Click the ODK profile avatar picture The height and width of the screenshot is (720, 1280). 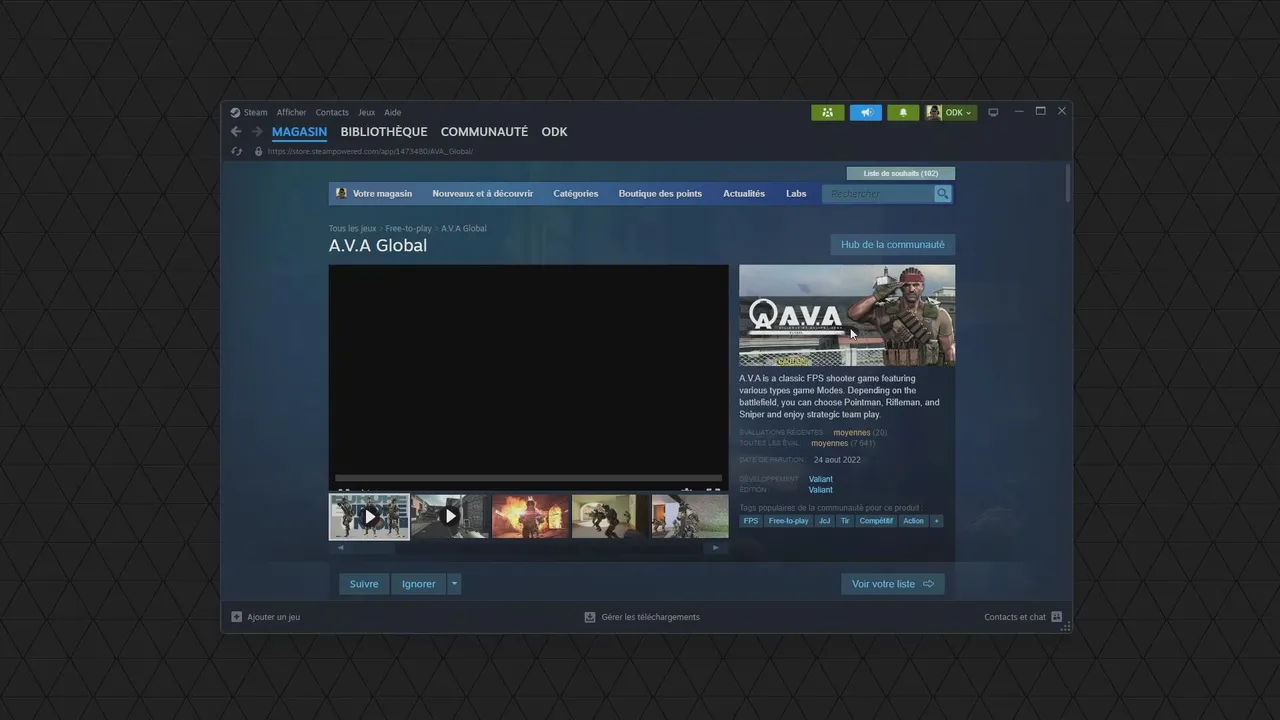(x=934, y=113)
